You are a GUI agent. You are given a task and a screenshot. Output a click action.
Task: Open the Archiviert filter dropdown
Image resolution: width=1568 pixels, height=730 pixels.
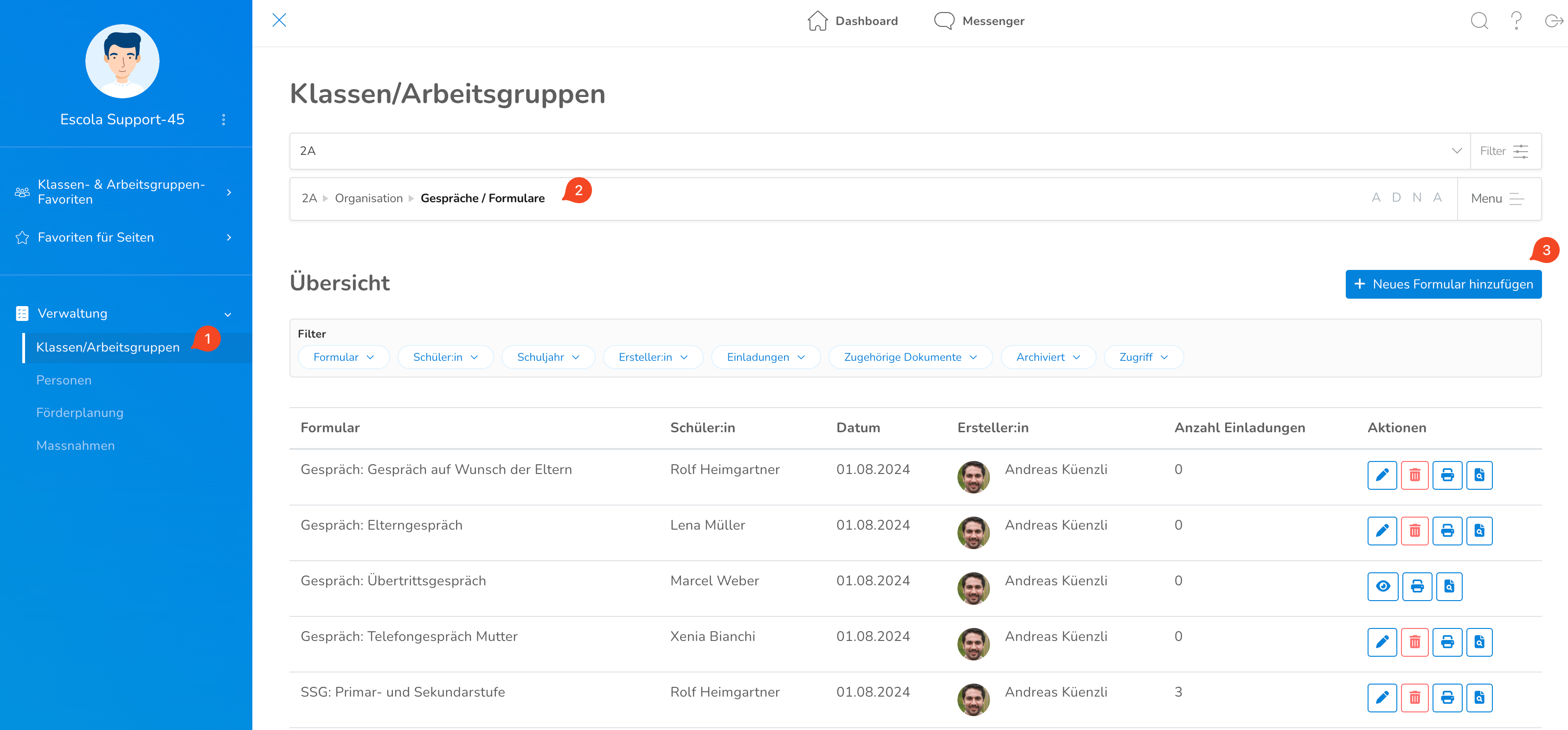[x=1047, y=357]
